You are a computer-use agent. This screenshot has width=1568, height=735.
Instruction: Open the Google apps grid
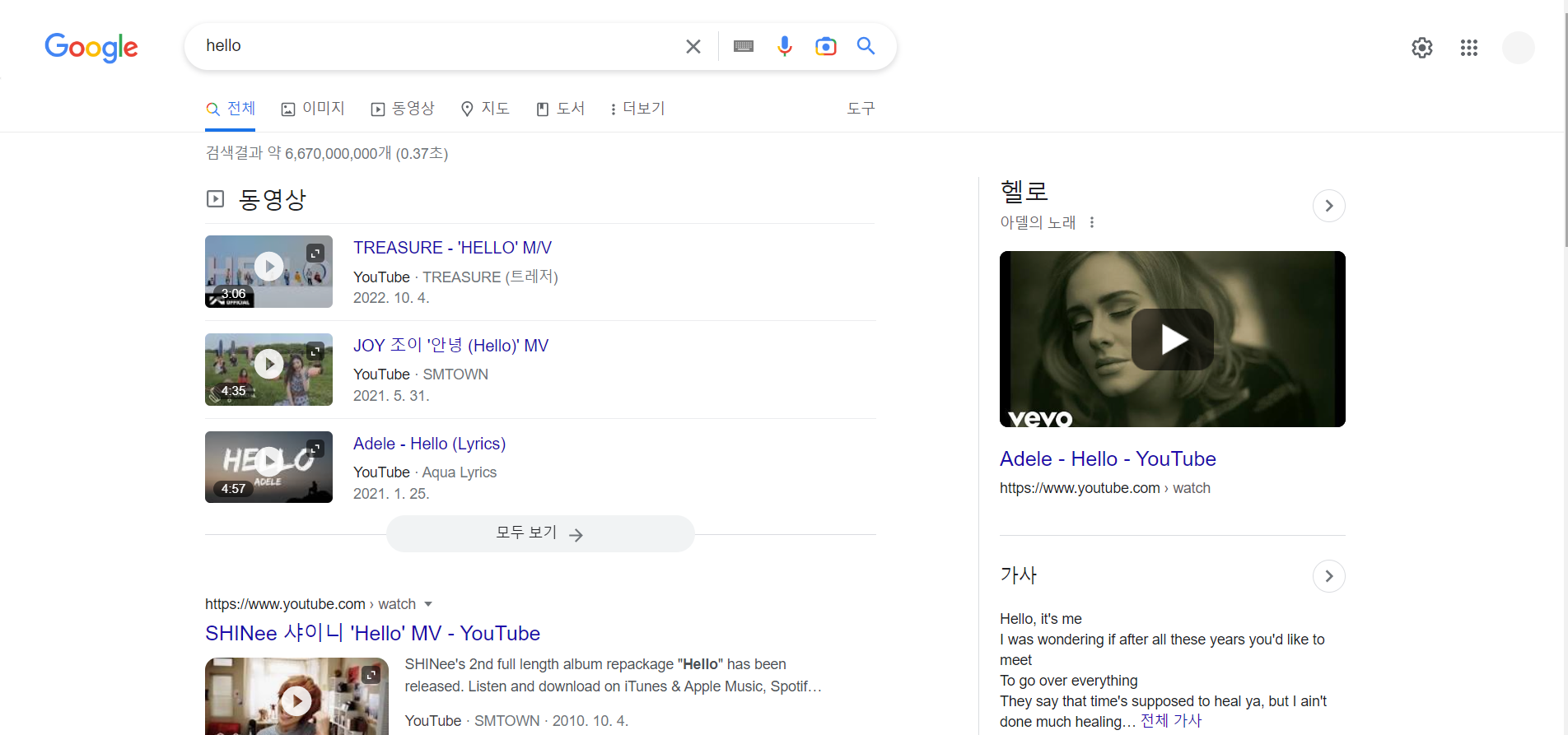click(x=1469, y=48)
